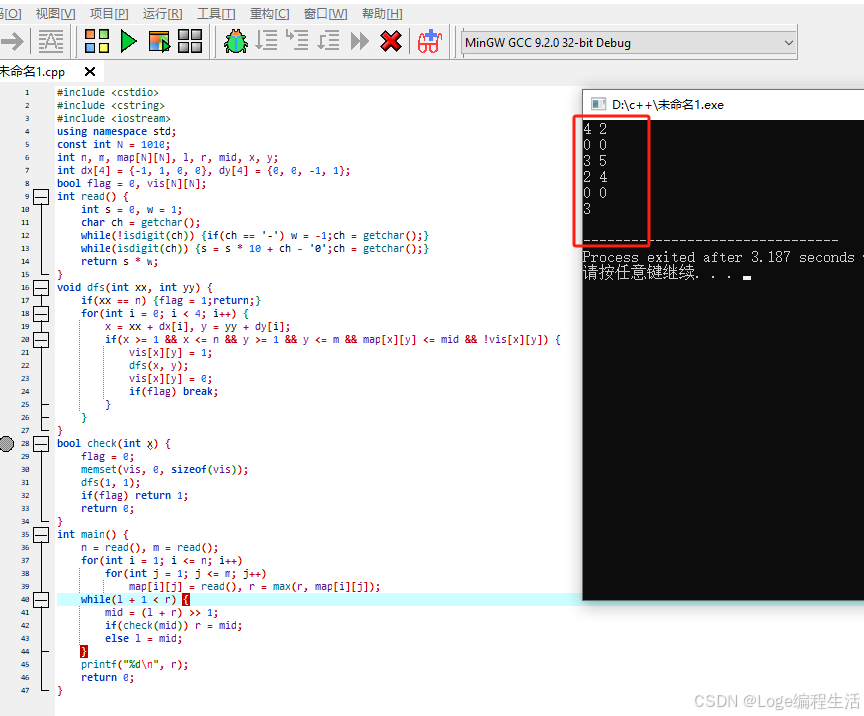Image resolution: width=864 pixels, height=716 pixels.
Task: Click the console window title icon
Action: click(x=598, y=104)
